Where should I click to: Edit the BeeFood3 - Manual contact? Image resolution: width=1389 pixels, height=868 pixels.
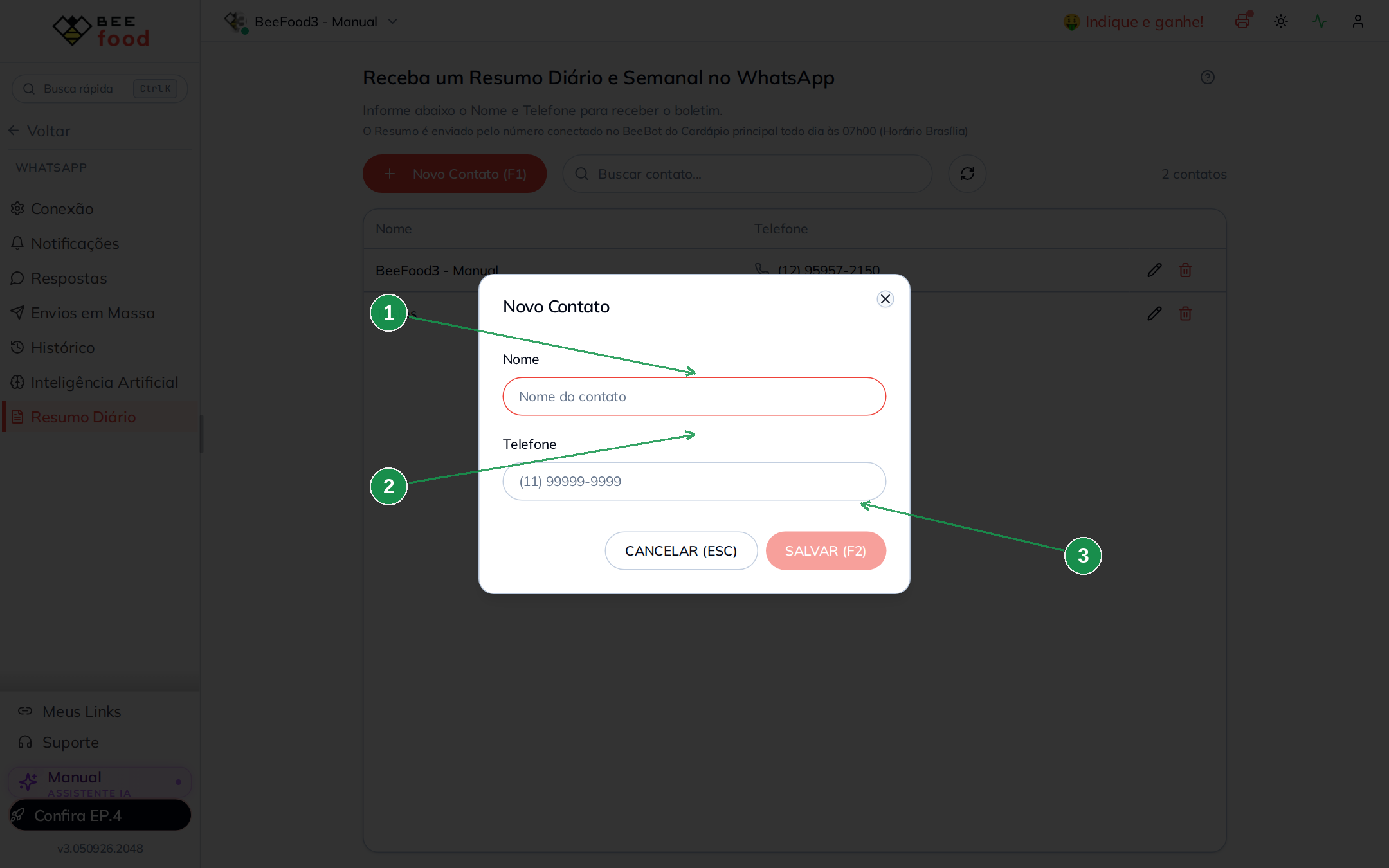click(x=1154, y=270)
